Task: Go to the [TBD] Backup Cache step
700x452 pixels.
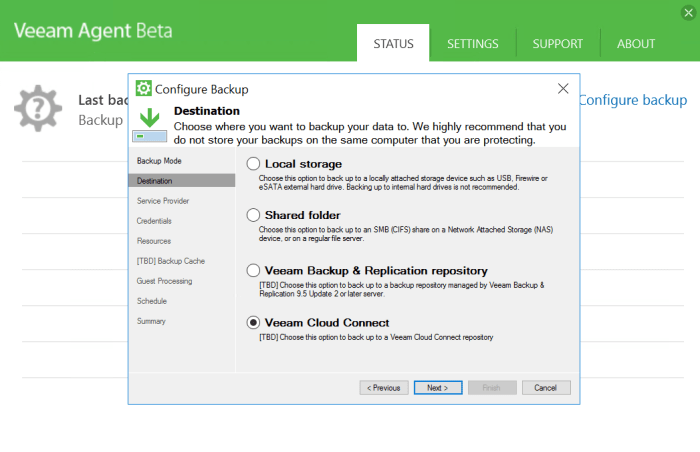Action: (x=171, y=261)
